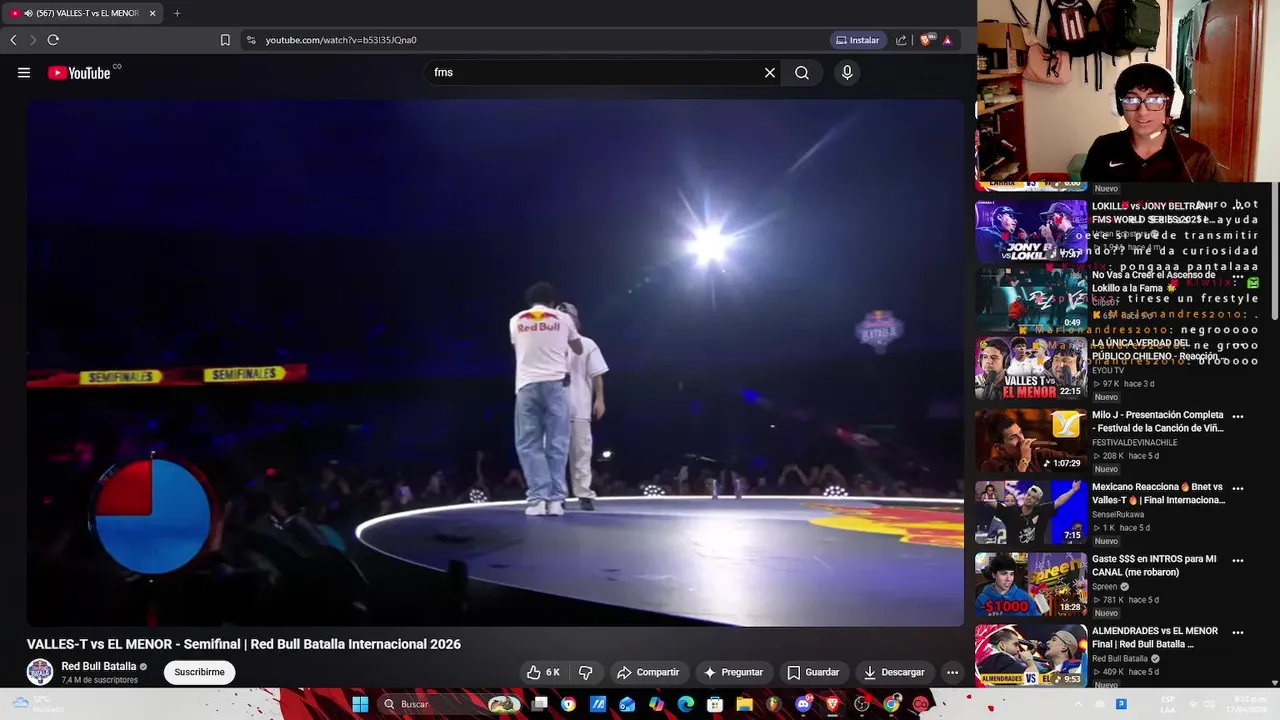
Task: Open options menu for ALMENDRADES vs EL MENOR video
Action: point(1238,633)
